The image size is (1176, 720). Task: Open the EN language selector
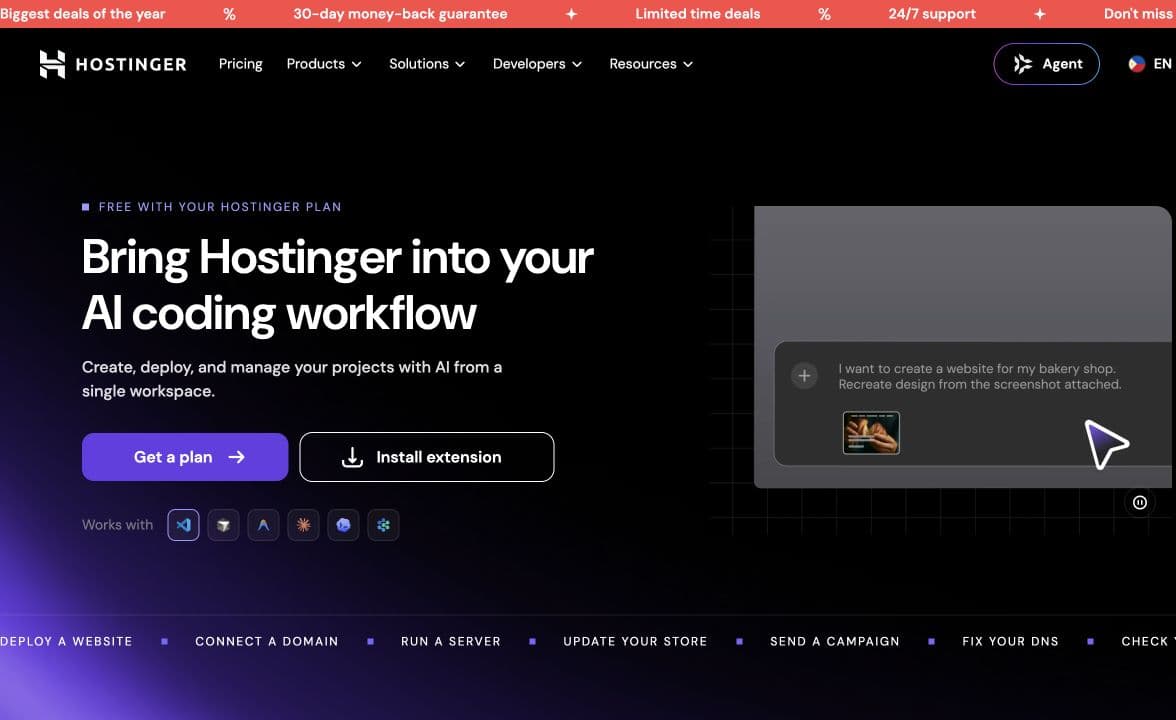(x=1150, y=64)
